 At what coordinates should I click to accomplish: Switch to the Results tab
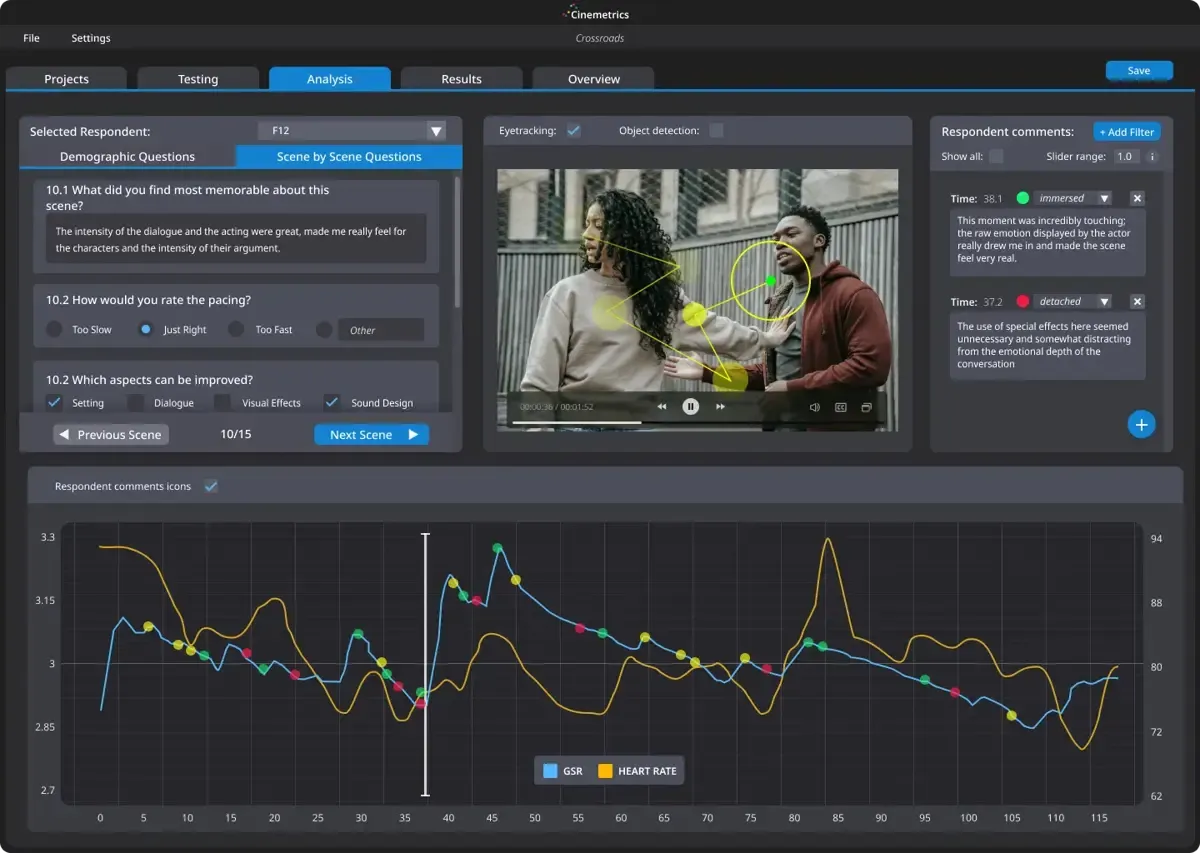coord(461,78)
